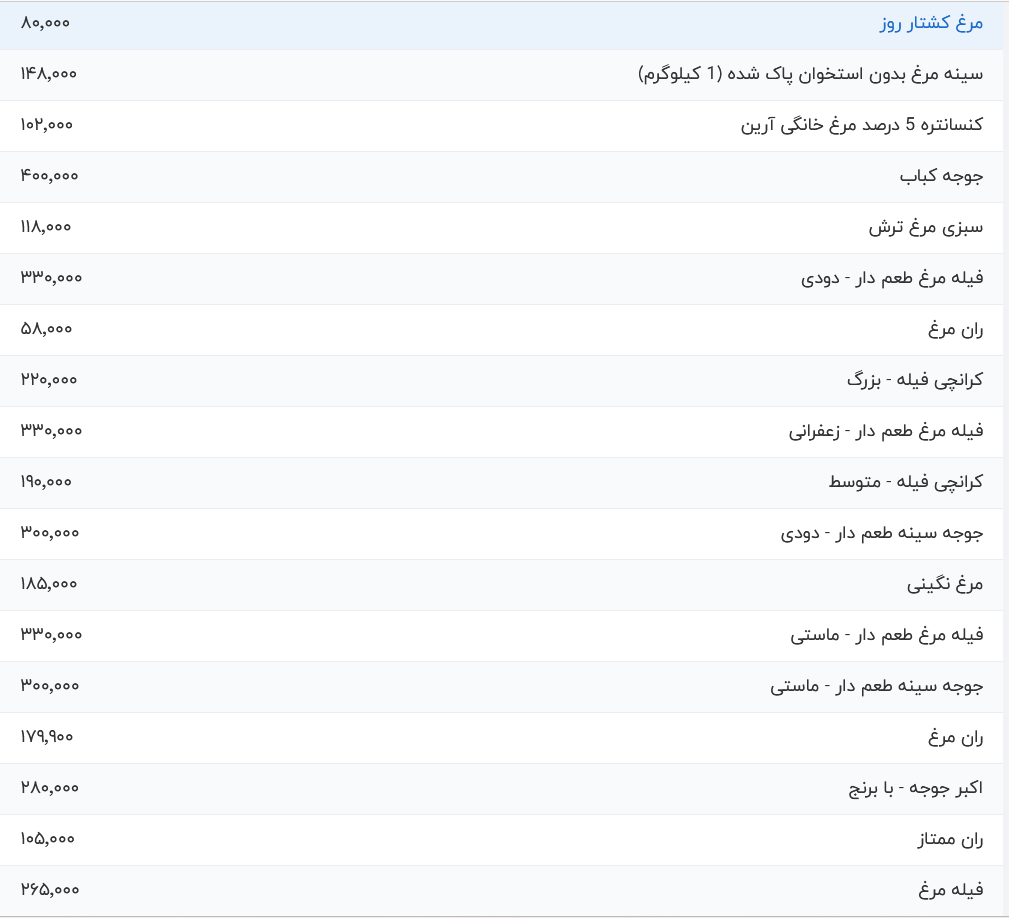Click the سبزی مرغ ترش item
The height and width of the screenshot is (918, 1009).
coord(925,227)
